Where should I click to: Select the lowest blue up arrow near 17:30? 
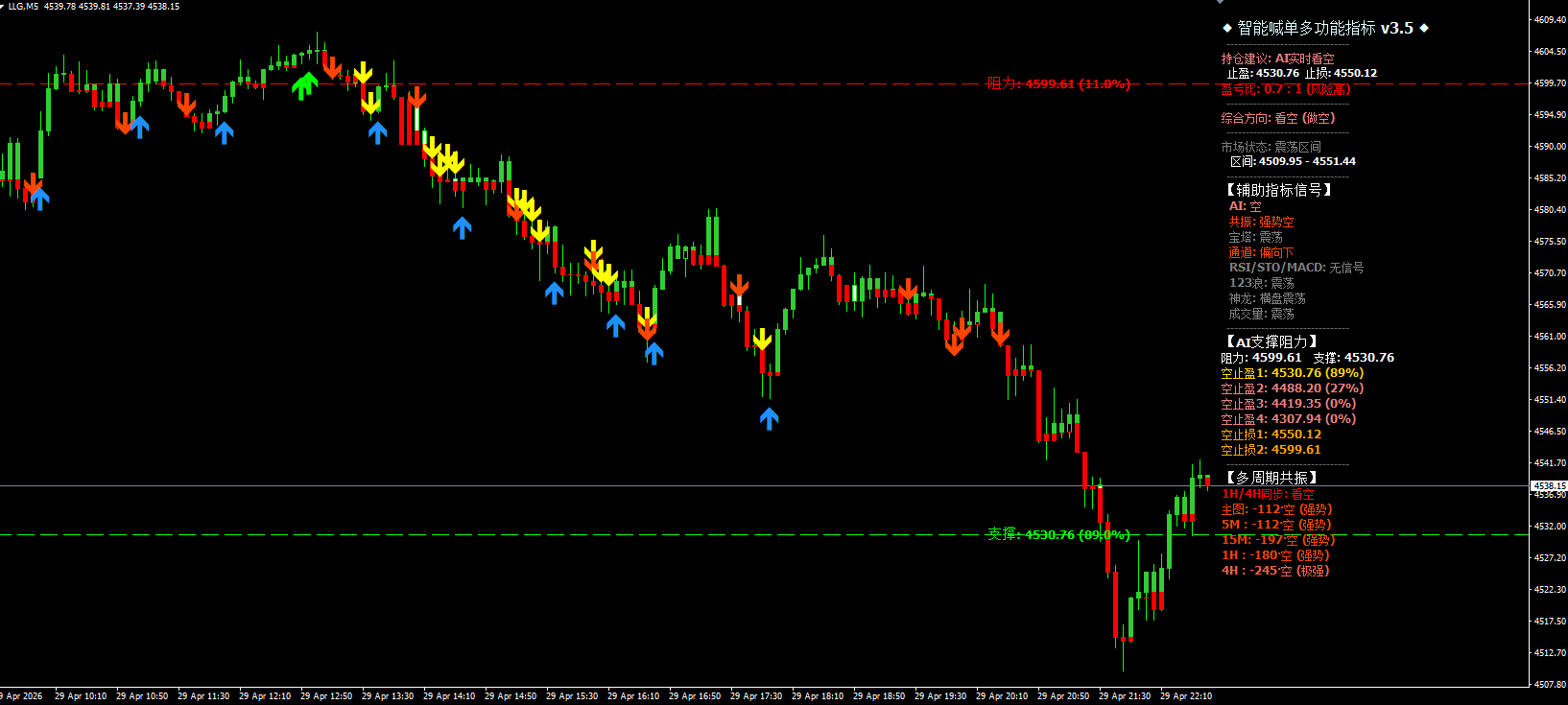(769, 418)
